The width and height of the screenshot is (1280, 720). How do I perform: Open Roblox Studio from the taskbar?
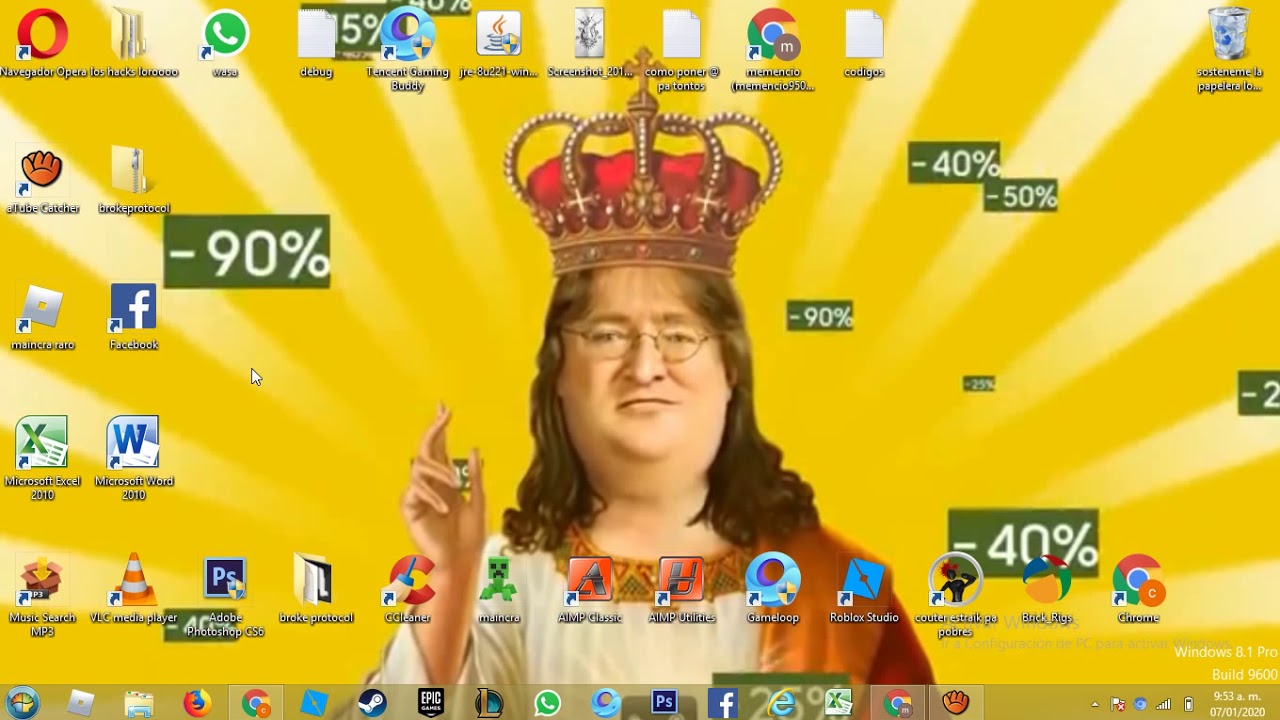[314, 704]
